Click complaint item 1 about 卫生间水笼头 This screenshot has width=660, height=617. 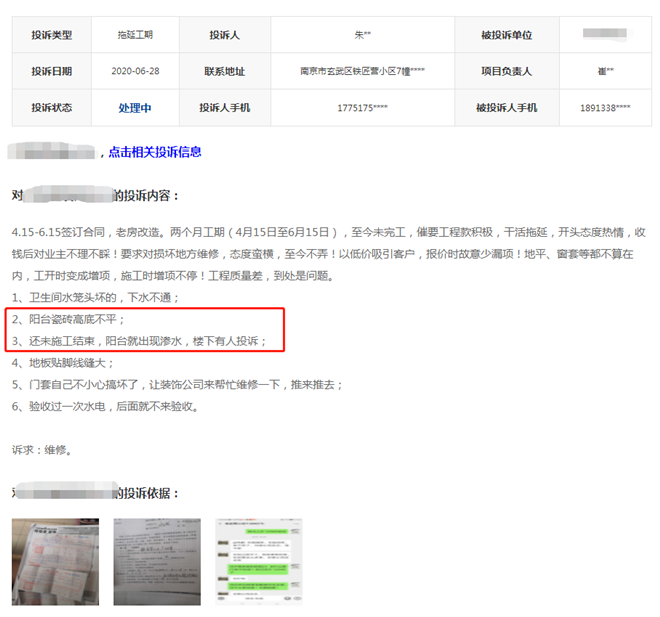pos(95,298)
